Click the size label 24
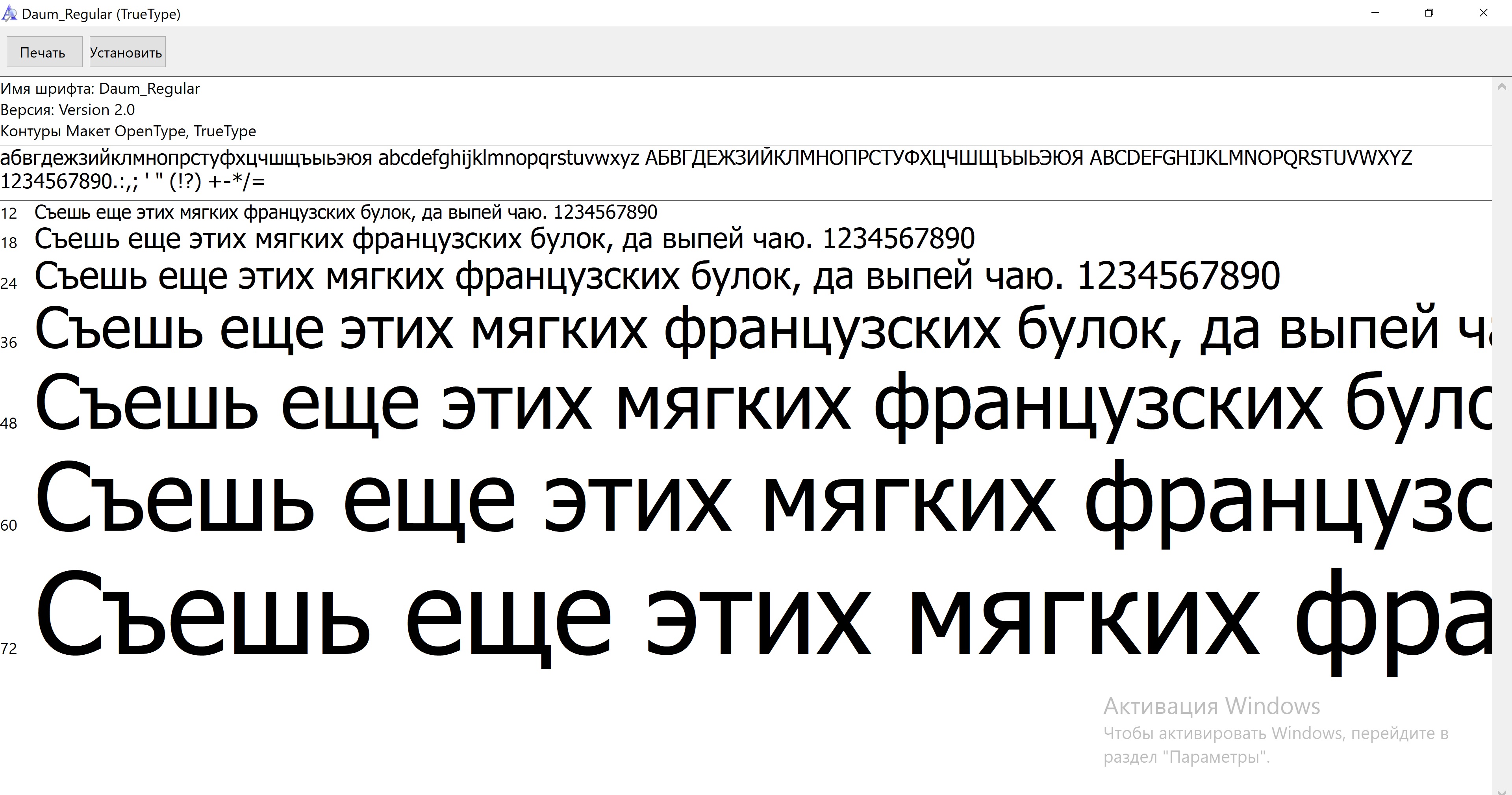1512x795 pixels. point(9,282)
